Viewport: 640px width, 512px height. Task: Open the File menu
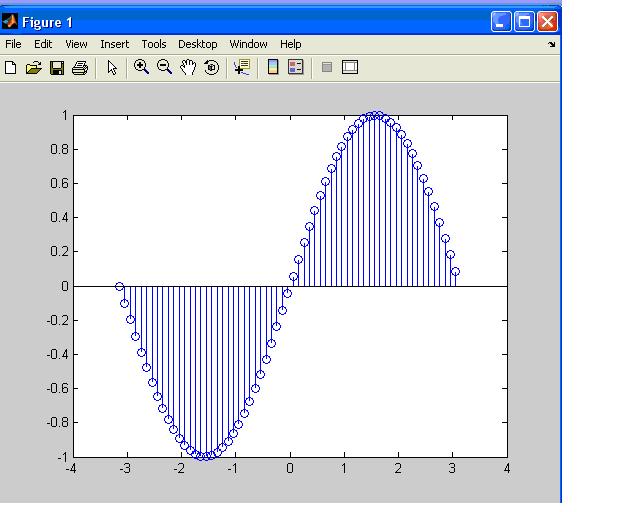[13, 44]
